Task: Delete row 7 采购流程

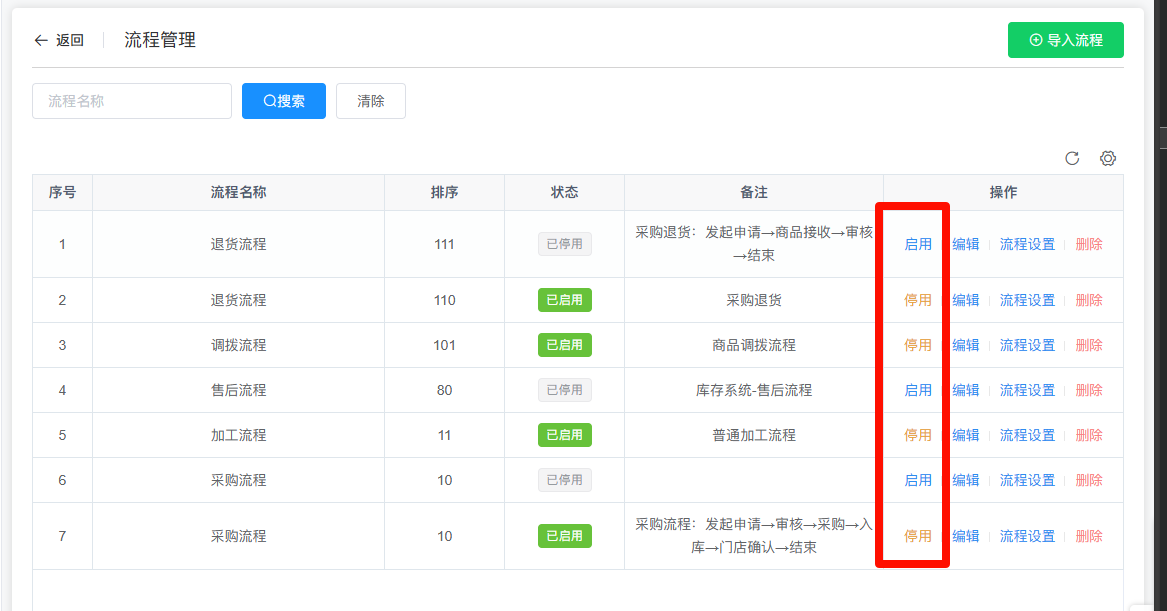Action: point(1089,536)
